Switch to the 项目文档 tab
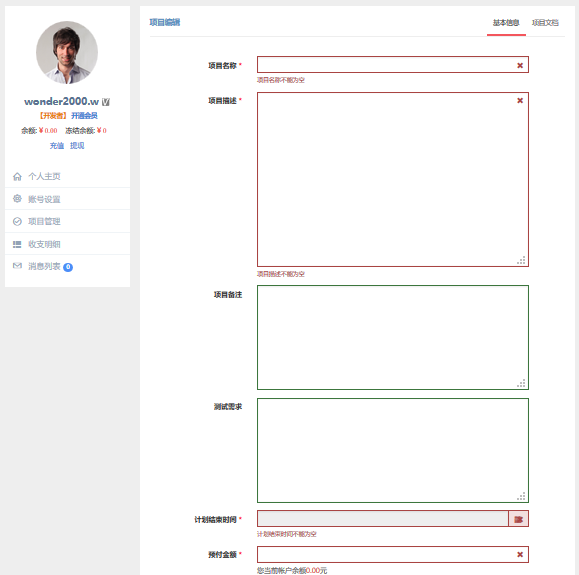Image resolution: width=579 pixels, height=575 pixels. [545, 23]
